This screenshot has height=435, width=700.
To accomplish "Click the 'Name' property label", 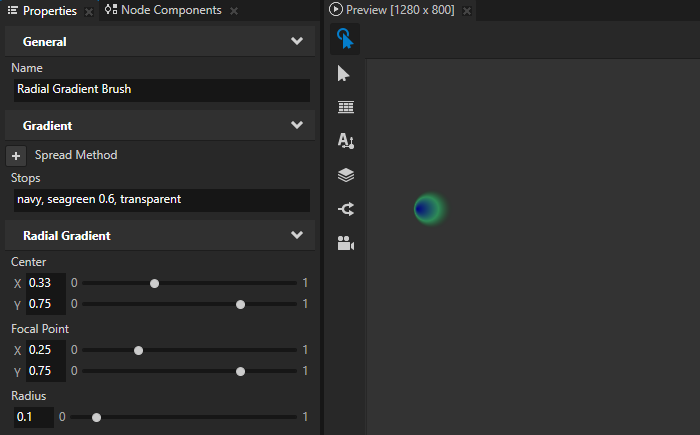I will pos(27,68).
